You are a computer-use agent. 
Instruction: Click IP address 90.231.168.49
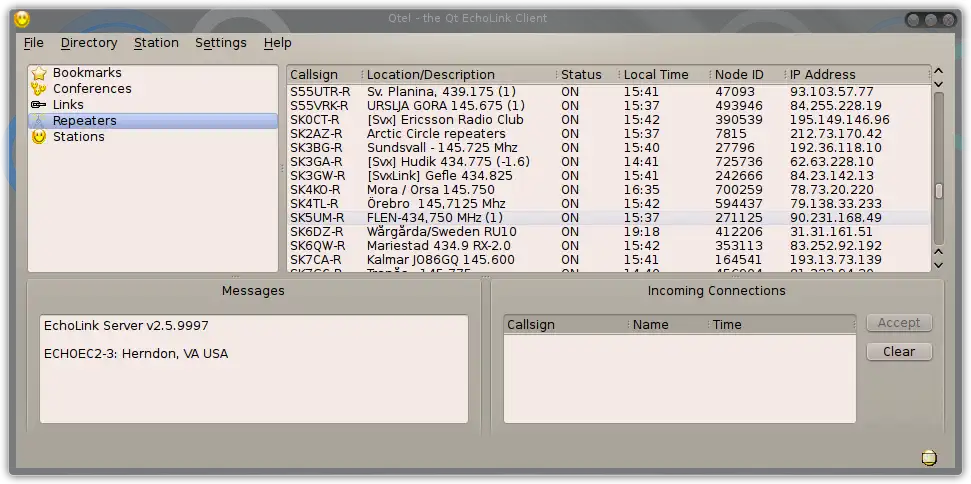[836, 218]
